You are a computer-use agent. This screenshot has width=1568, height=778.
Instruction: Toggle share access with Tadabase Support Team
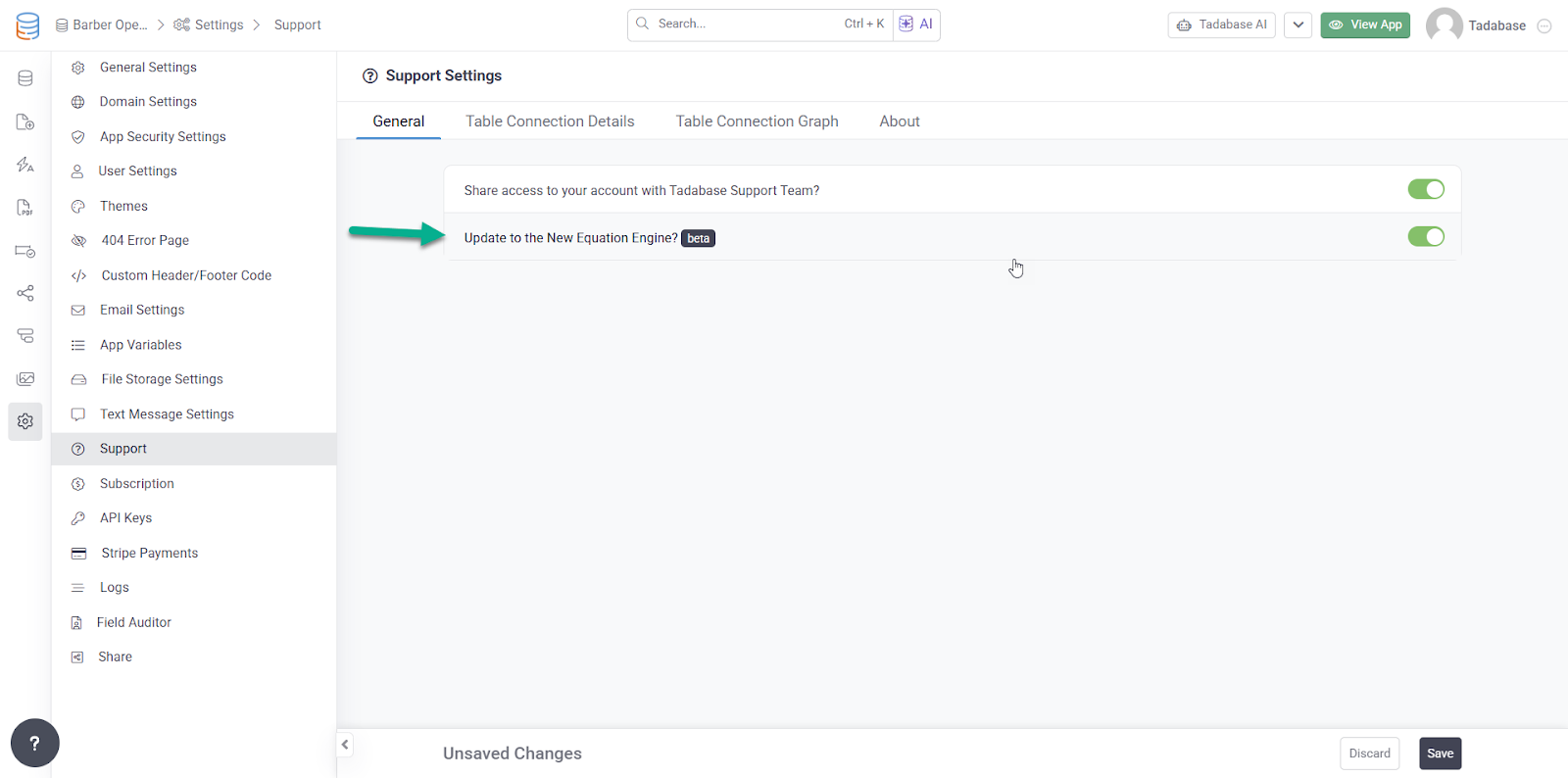(1425, 189)
